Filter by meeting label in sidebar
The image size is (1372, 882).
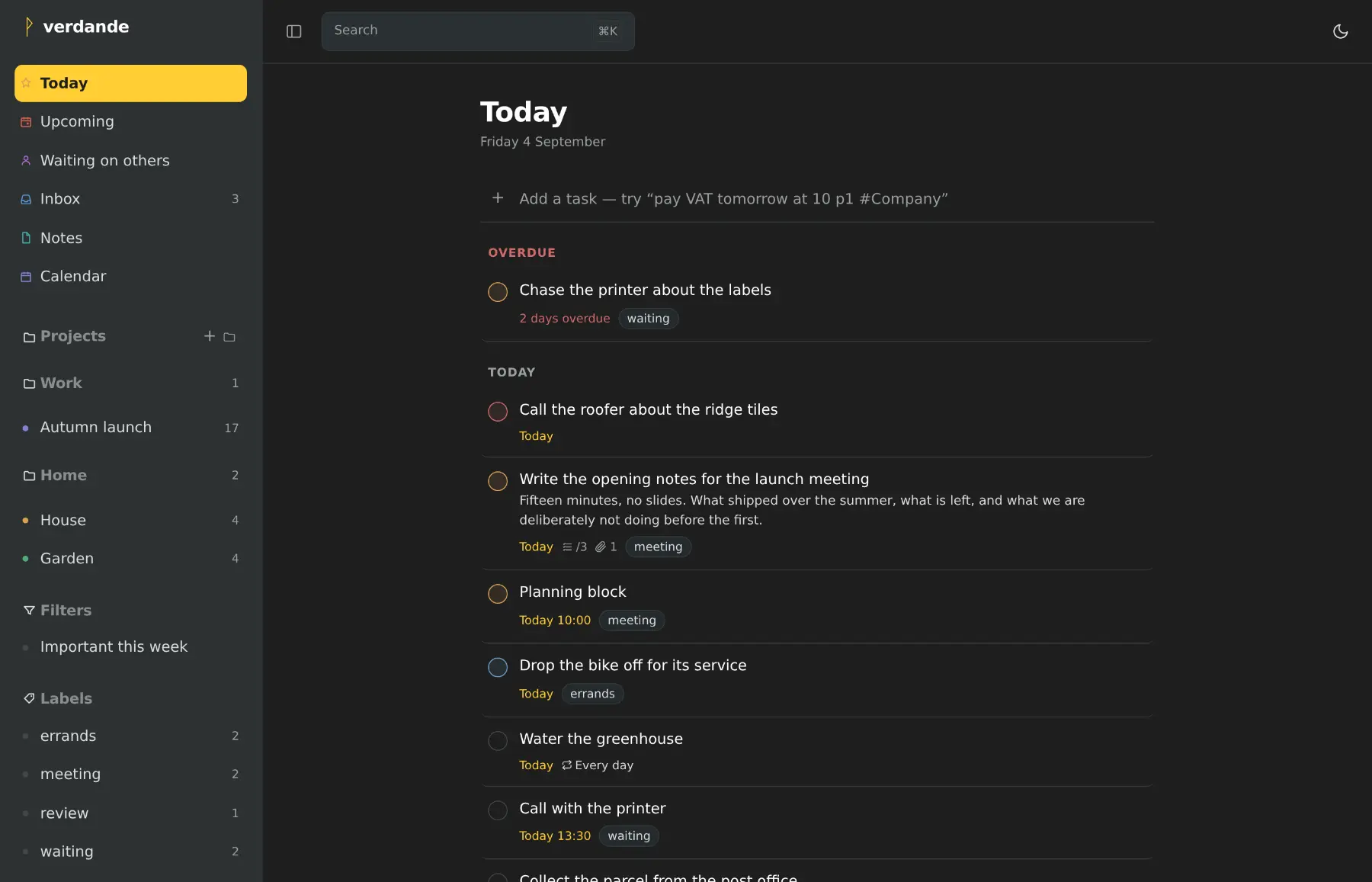130,774
